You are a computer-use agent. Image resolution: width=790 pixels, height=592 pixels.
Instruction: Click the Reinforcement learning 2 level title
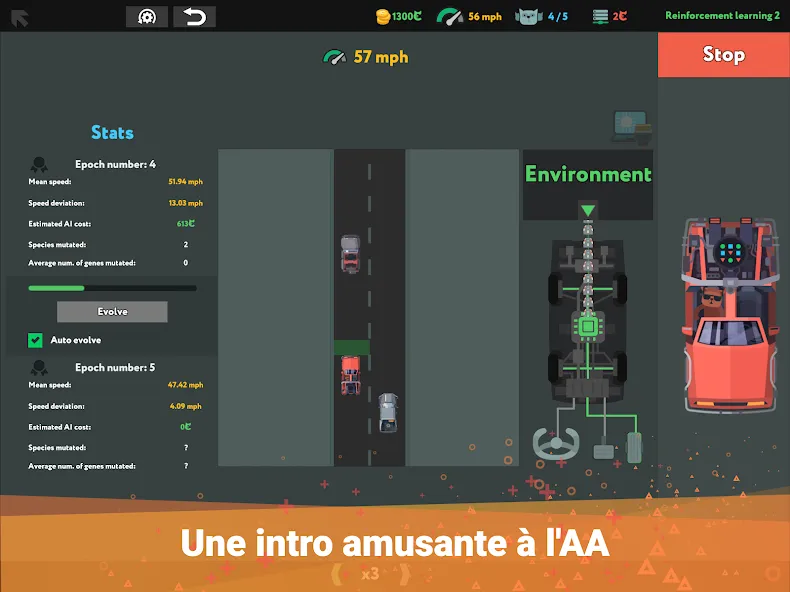tap(722, 16)
